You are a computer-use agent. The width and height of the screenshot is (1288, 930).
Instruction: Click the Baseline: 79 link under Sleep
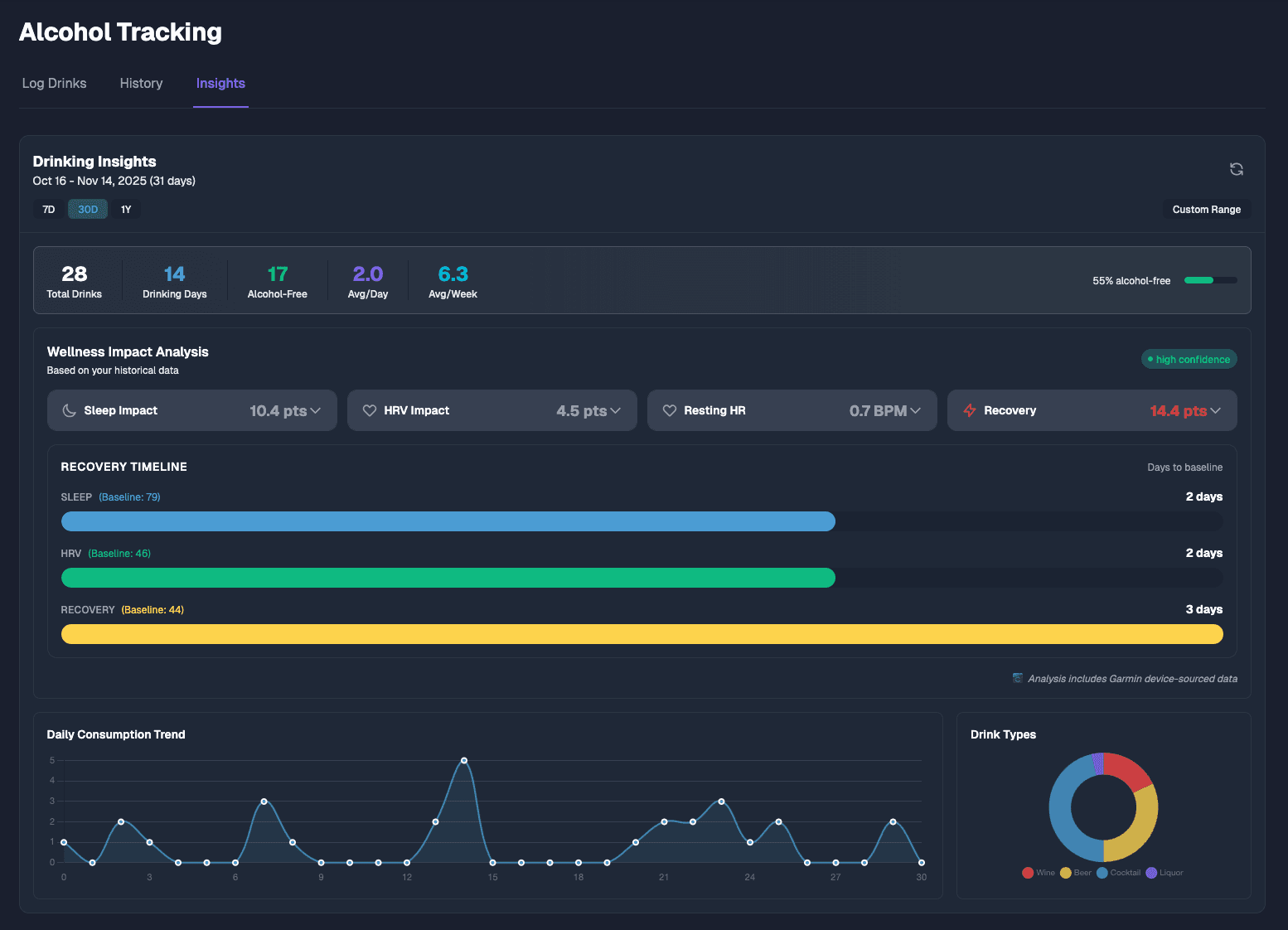click(129, 496)
